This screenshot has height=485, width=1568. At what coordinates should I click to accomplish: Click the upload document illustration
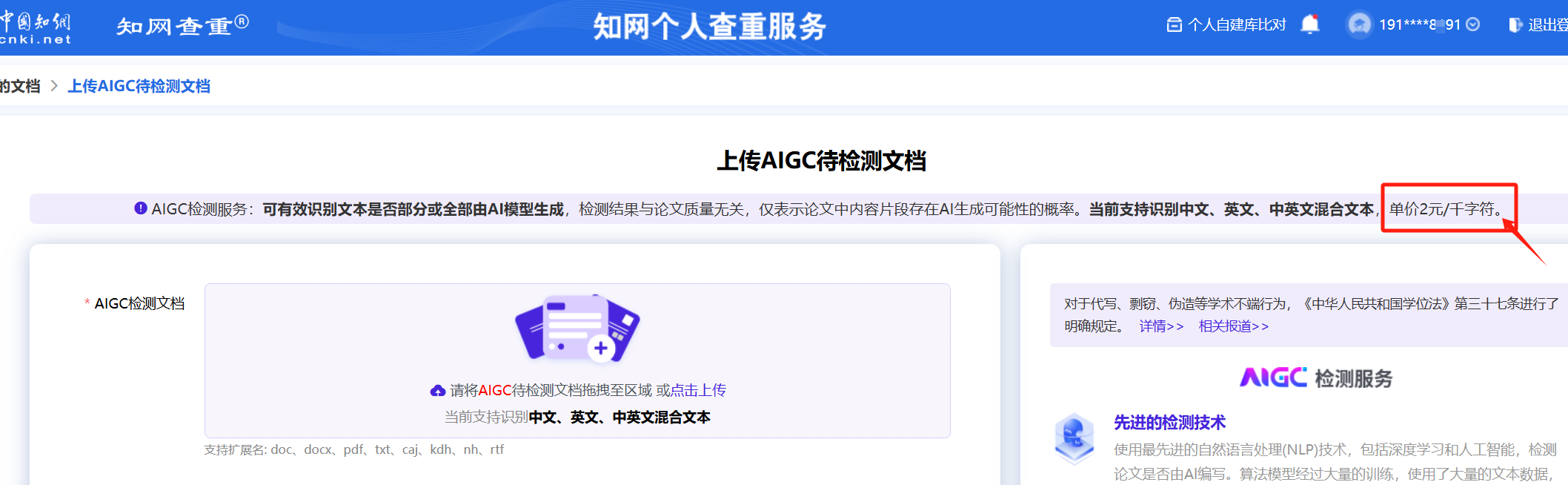(577, 329)
